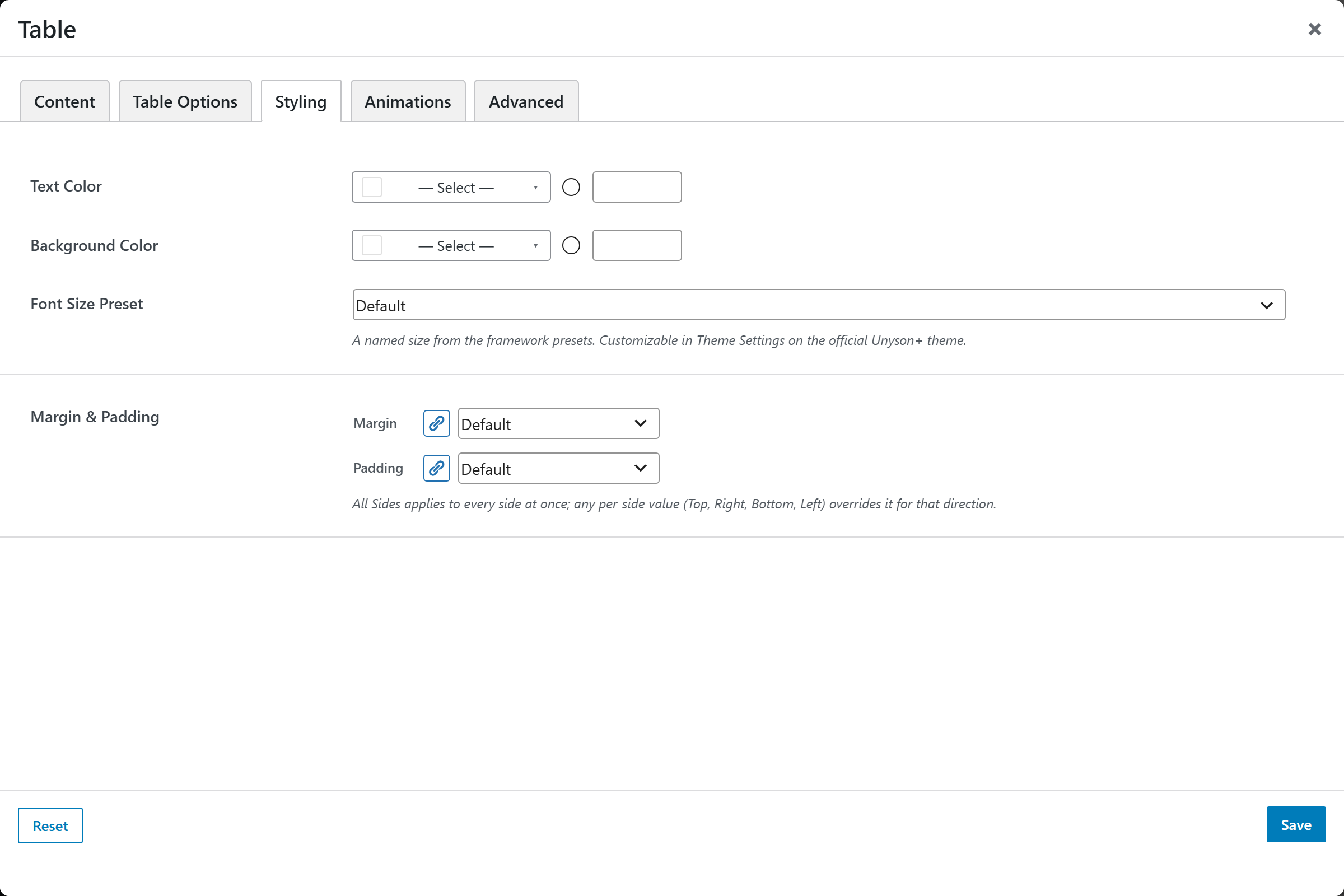This screenshot has width=1344, height=896.
Task: Close the Table dialog
Action: coord(1314,29)
